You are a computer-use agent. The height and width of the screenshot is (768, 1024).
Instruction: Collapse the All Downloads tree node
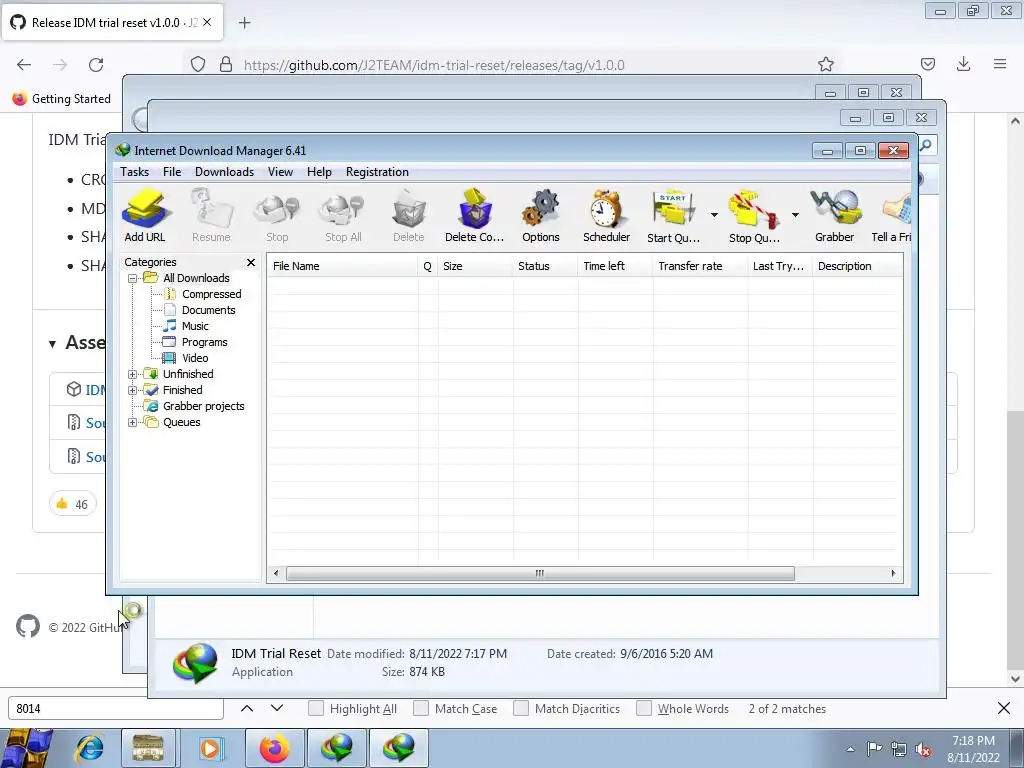[133, 278]
